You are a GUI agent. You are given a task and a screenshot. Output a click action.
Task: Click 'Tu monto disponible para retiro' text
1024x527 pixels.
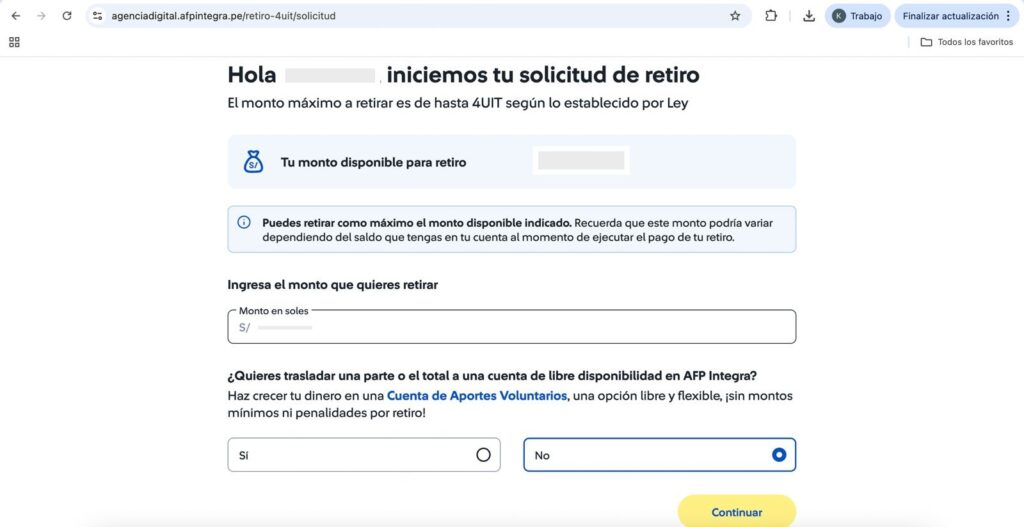click(374, 163)
